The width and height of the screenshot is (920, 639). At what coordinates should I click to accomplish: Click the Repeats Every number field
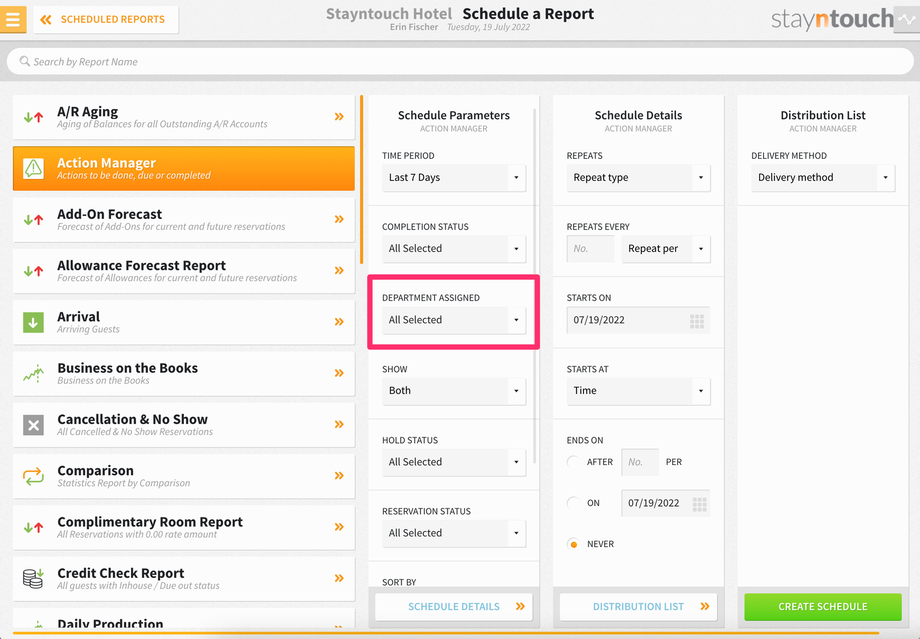(590, 249)
